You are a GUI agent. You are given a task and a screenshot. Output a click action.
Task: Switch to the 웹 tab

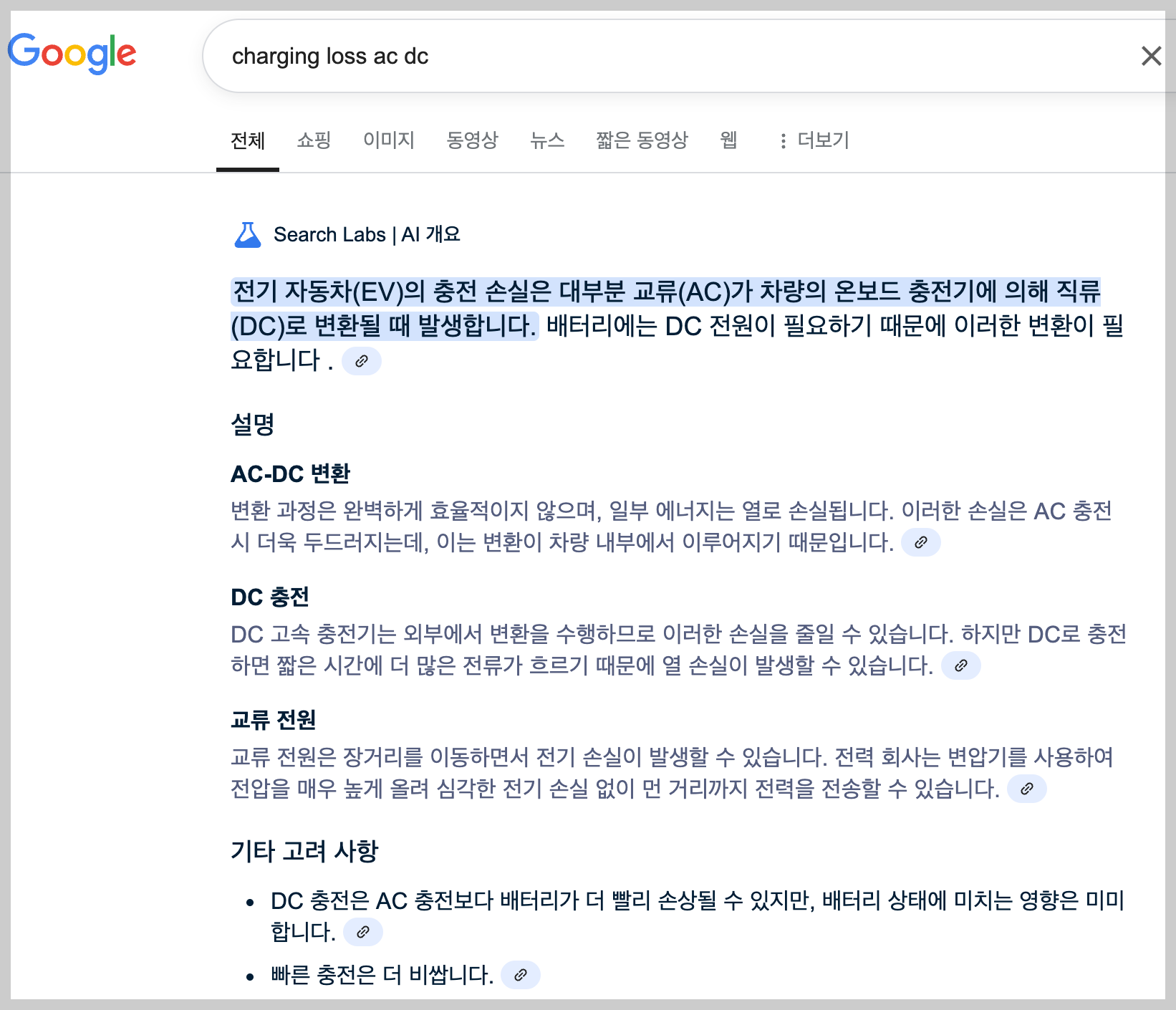[728, 140]
